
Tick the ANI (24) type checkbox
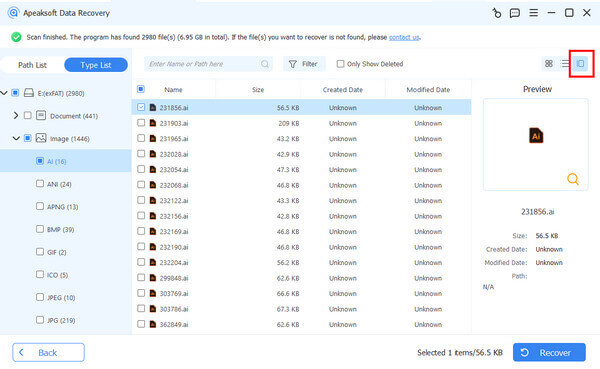[x=40, y=183]
